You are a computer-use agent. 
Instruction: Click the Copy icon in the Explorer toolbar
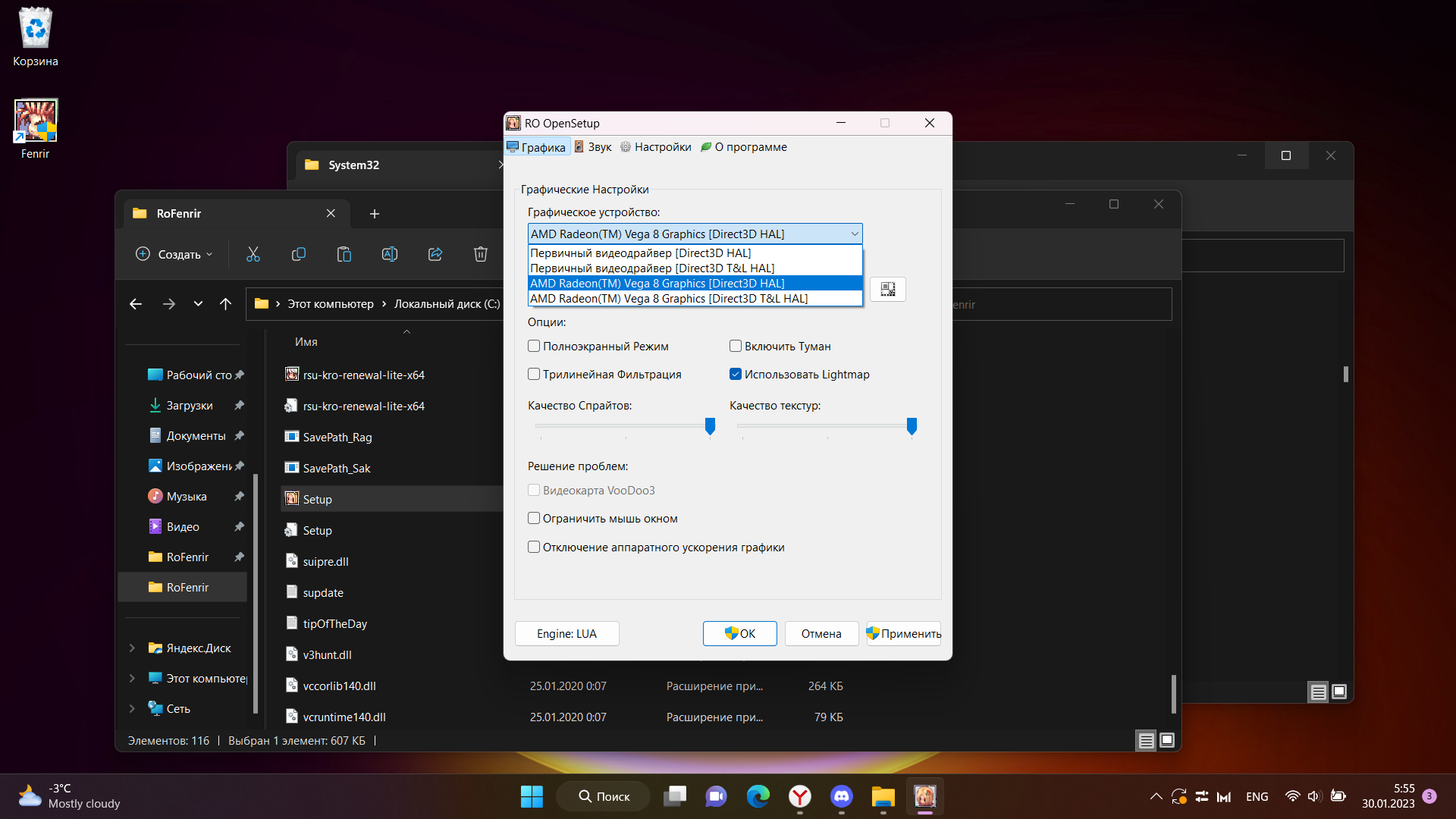point(299,255)
